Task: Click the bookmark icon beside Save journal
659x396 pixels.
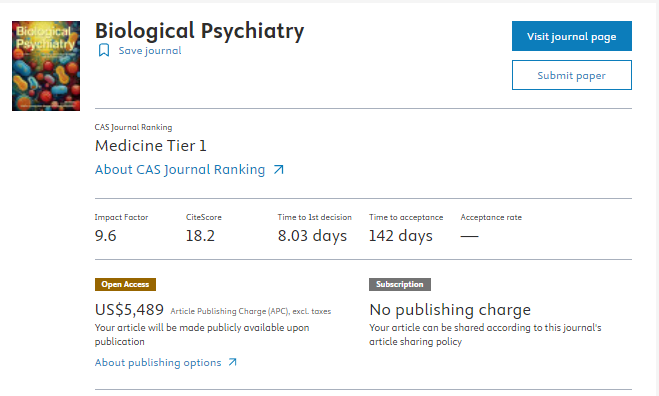Action: [x=104, y=50]
